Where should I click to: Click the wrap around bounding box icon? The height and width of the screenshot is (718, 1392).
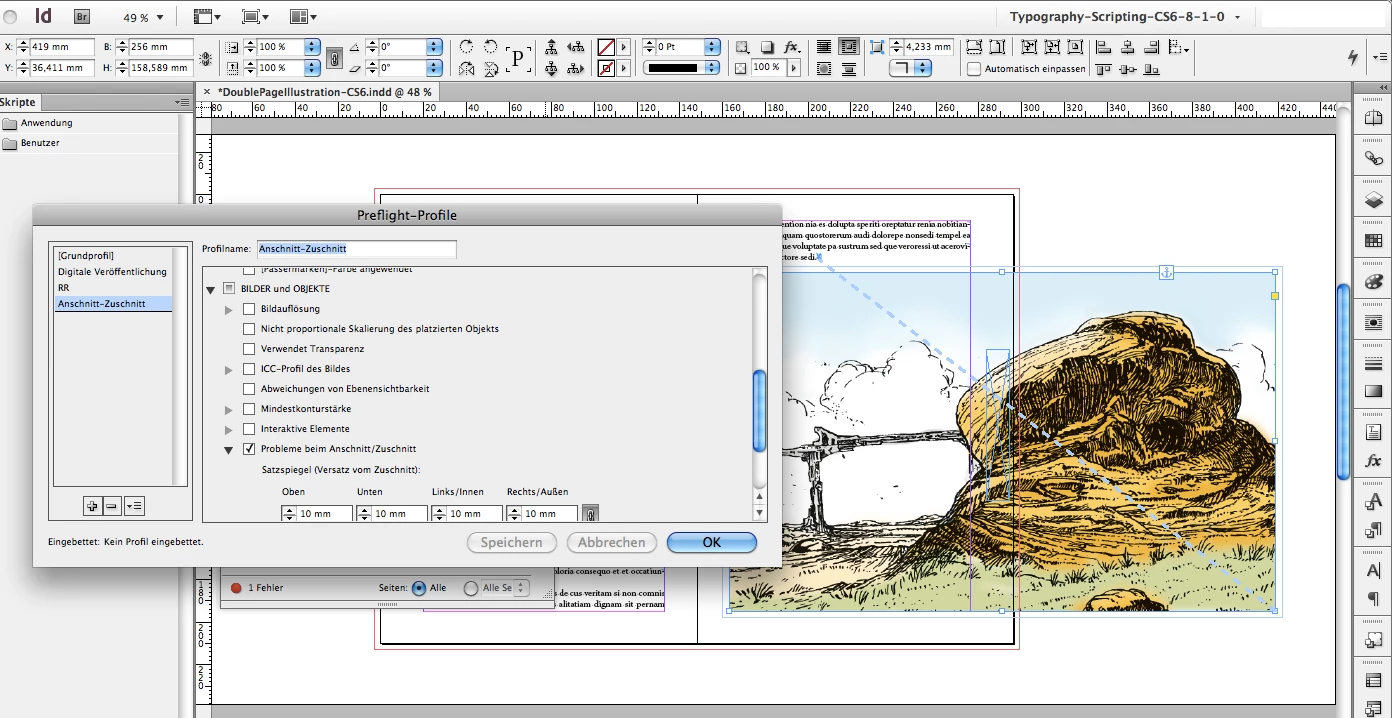(849, 47)
